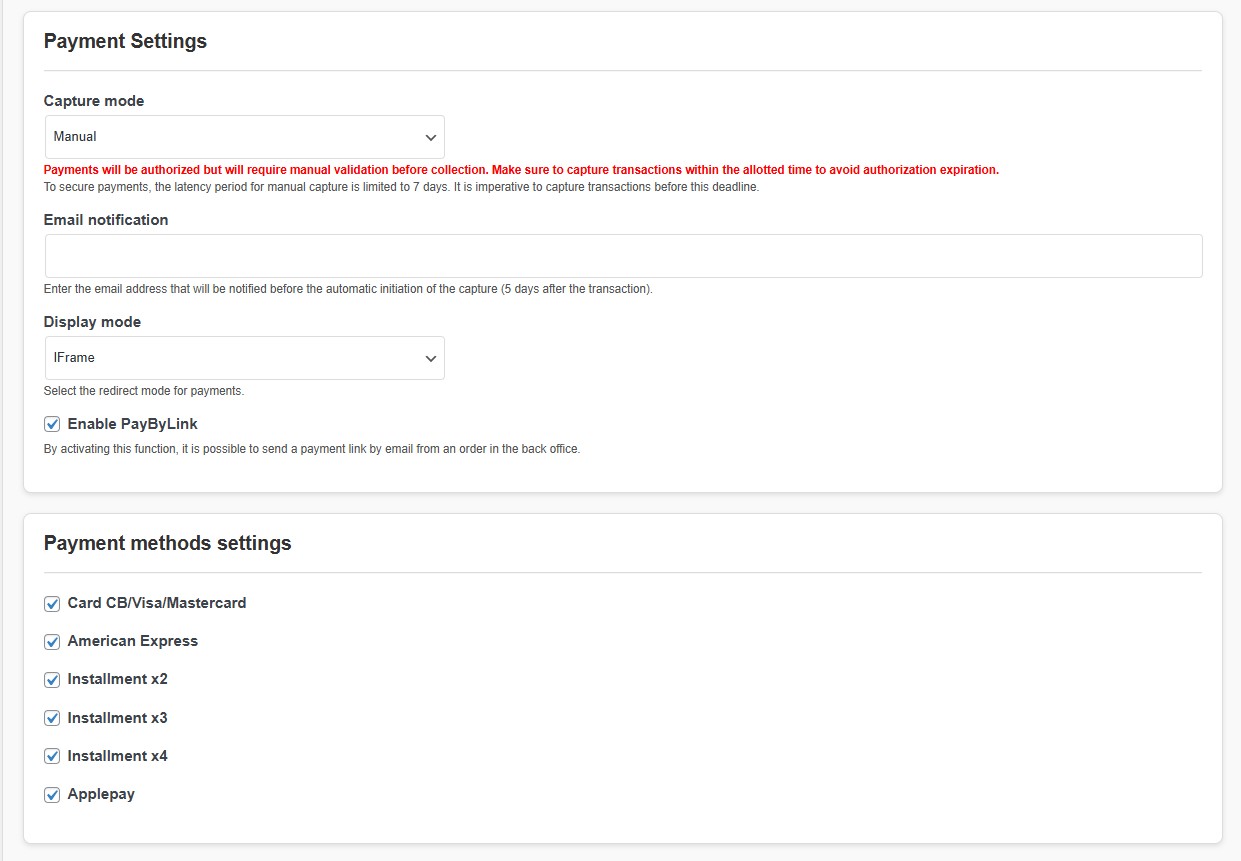Click the Capture mode chevron arrow
Screen dimensions: 1241x861
(430, 136)
